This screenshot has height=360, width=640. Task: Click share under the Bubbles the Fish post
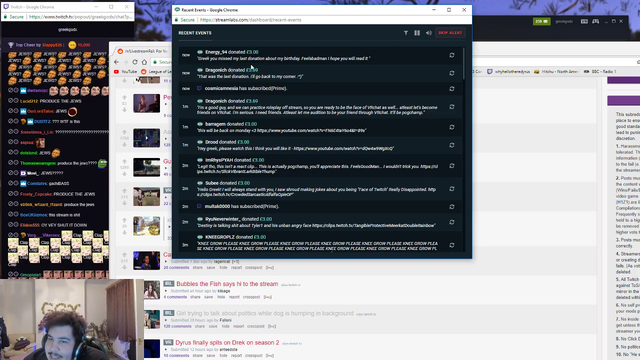tap(196, 297)
